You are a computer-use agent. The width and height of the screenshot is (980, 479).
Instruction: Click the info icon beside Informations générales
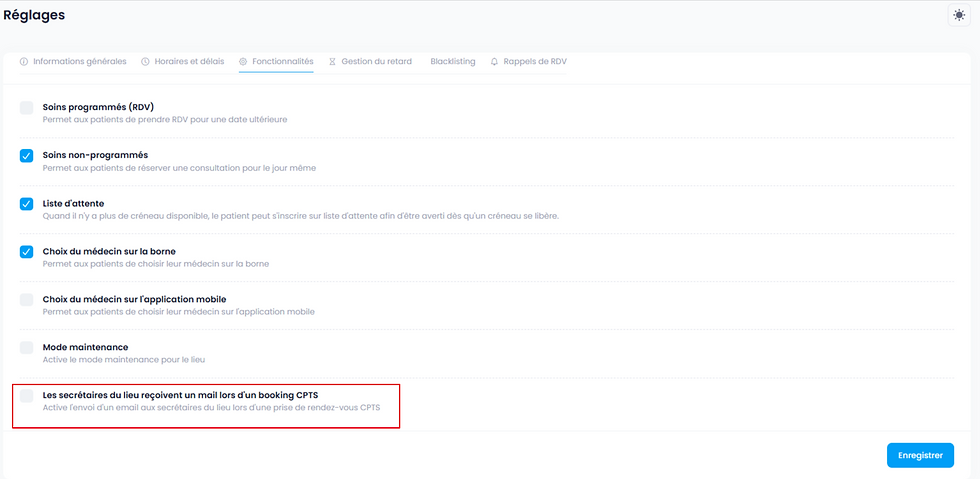coord(24,62)
